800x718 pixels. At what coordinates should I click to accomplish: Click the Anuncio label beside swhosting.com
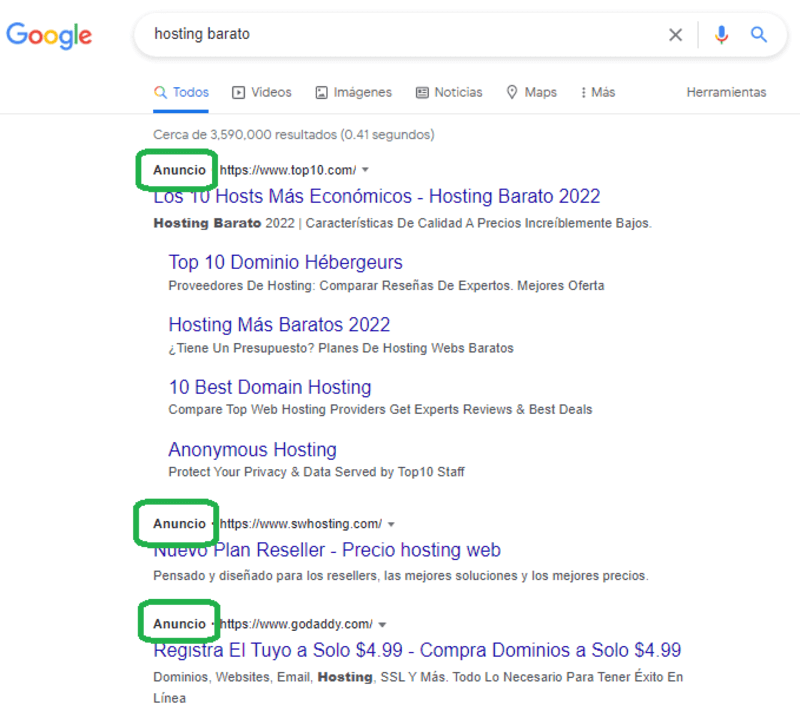(x=179, y=524)
